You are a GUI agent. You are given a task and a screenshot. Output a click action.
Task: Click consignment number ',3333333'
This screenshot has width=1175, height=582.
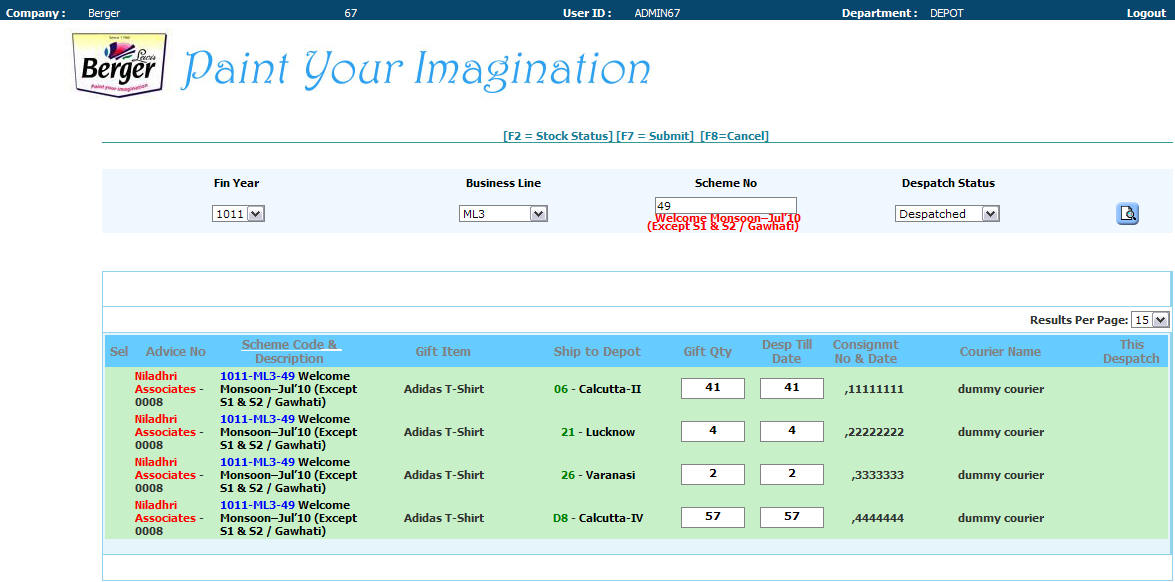click(x=878, y=475)
